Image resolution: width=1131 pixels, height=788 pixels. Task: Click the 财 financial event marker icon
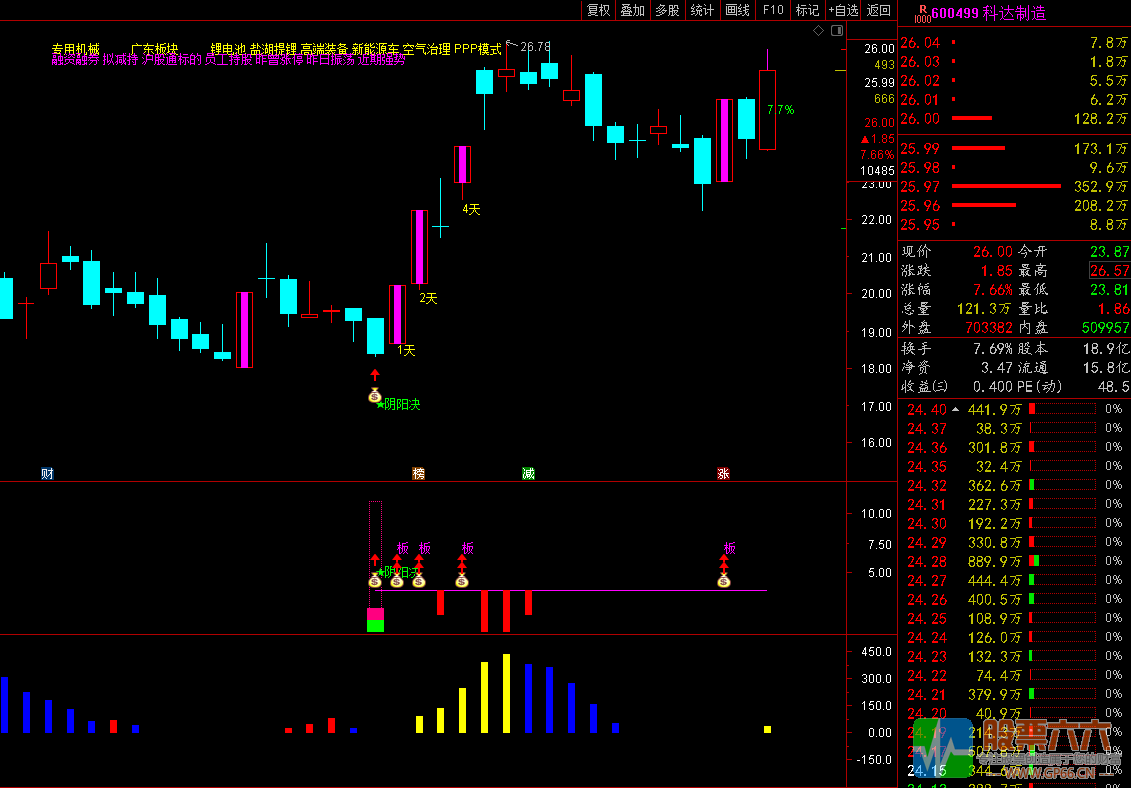47,473
